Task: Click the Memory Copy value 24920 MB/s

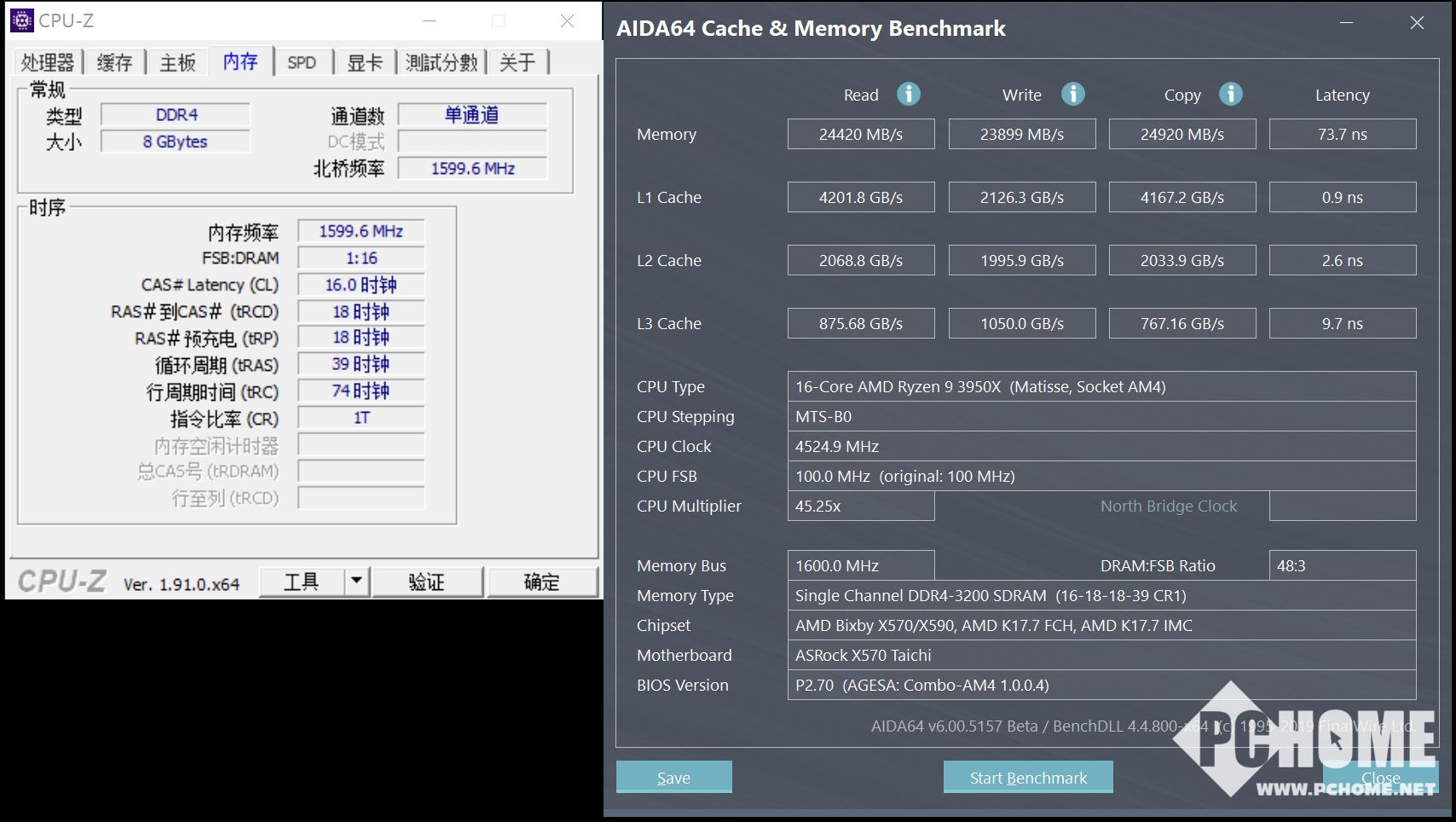Action: coord(1182,134)
